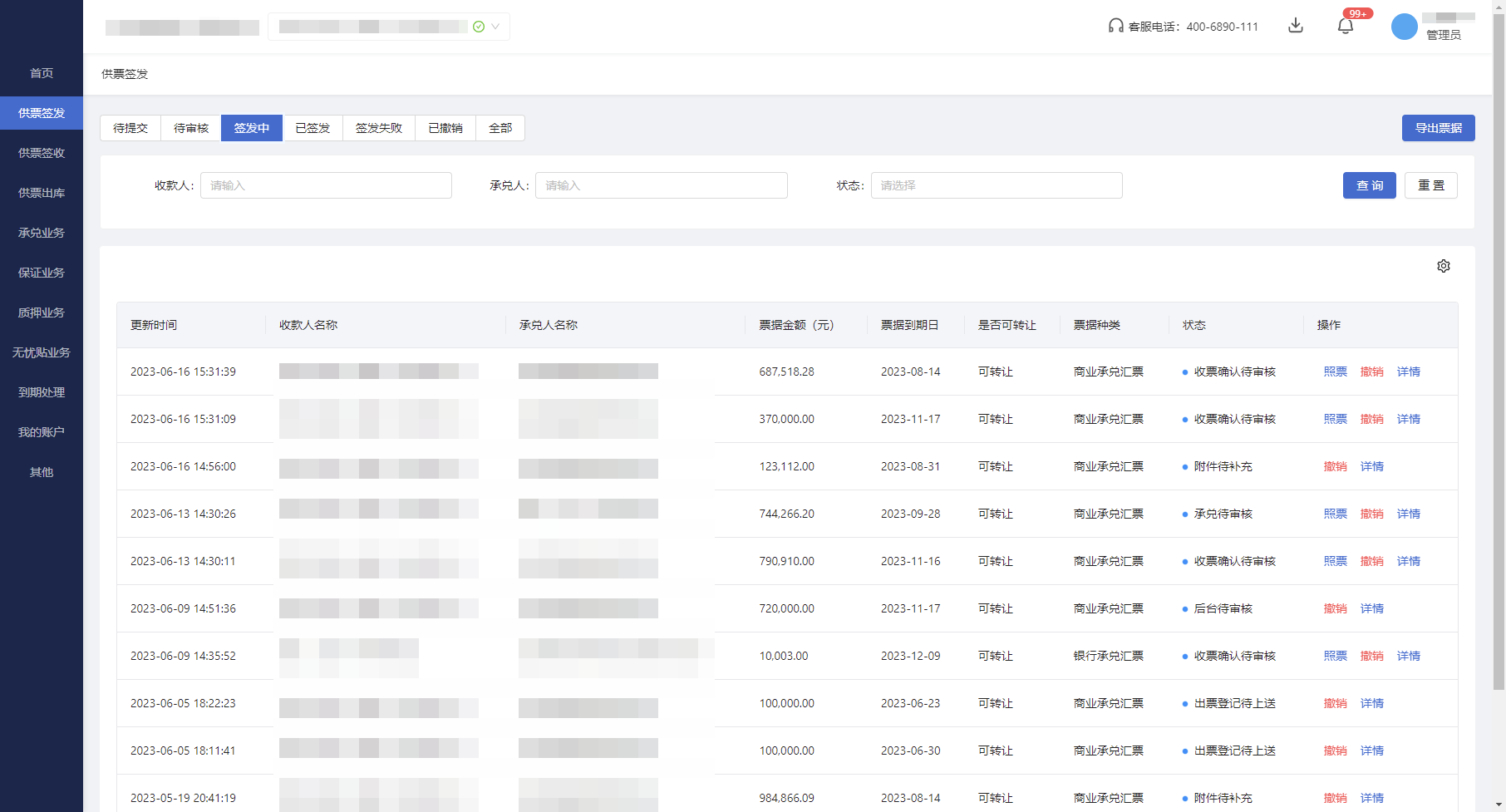
Task: Click 撤销 for the 2023-06-05 18:22:23 row
Action: coord(1336,703)
